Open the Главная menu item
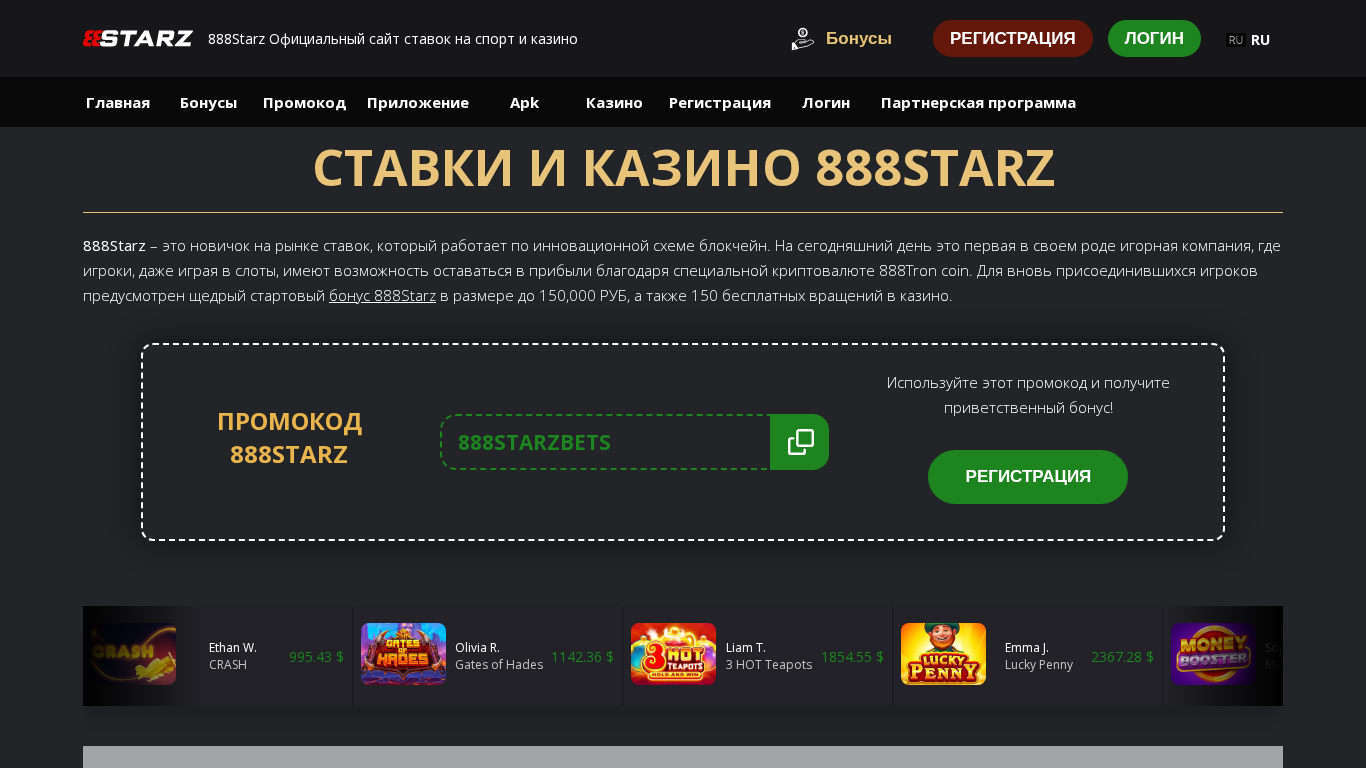1366x768 pixels. pos(118,102)
